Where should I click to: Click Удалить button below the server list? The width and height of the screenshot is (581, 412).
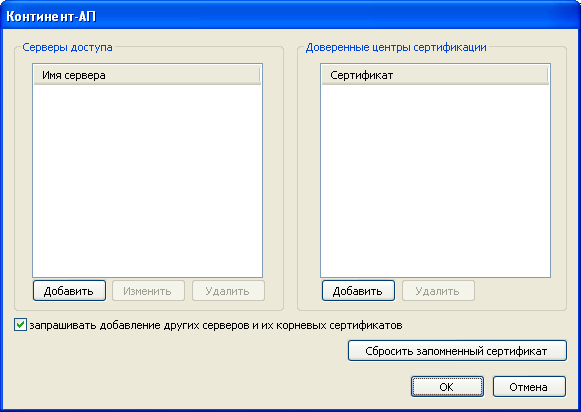pos(228,291)
